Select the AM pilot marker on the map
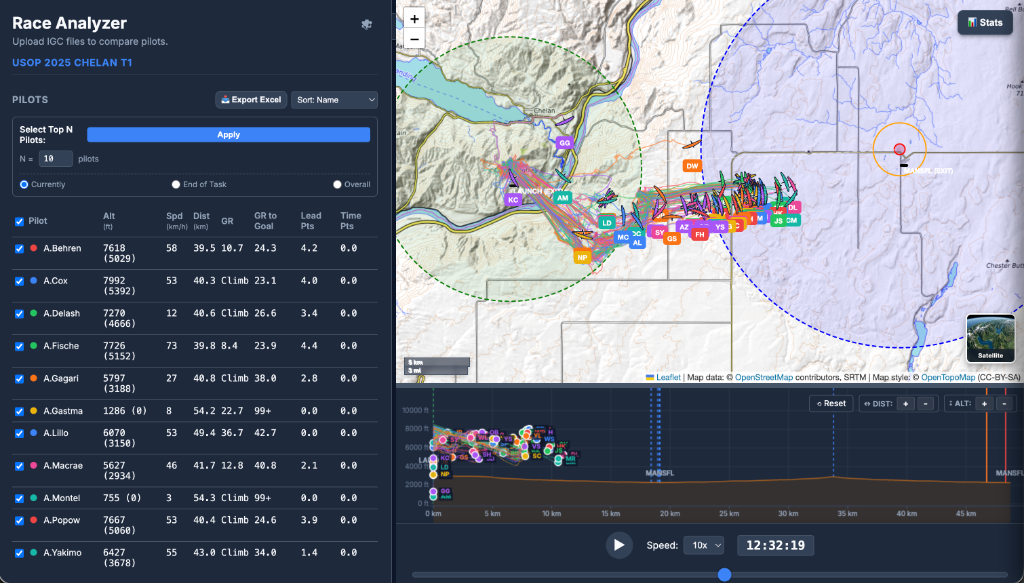The image size is (1024, 583). [563, 197]
